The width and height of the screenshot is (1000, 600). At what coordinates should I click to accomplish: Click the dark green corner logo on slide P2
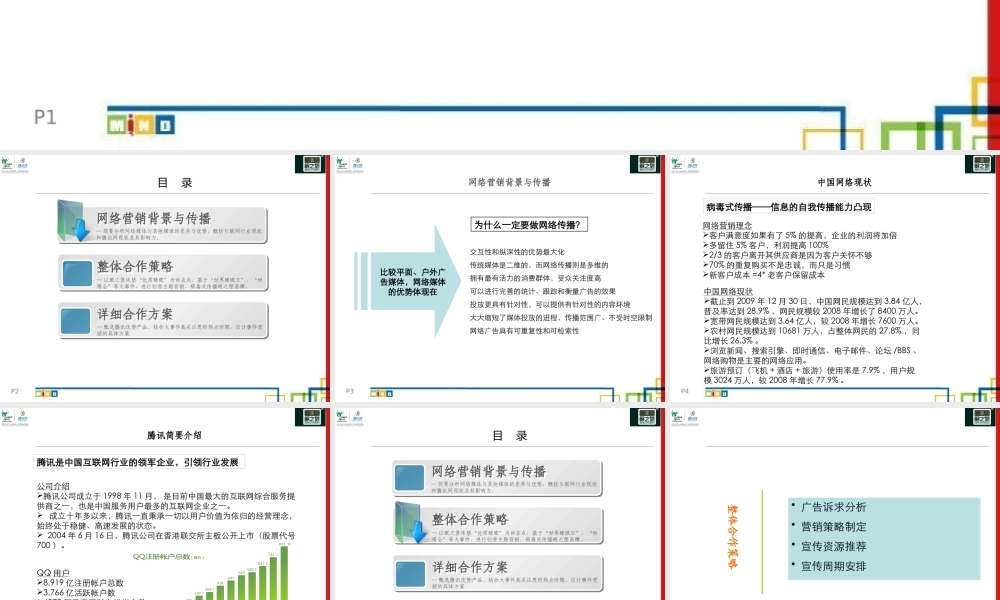coord(310,164)
